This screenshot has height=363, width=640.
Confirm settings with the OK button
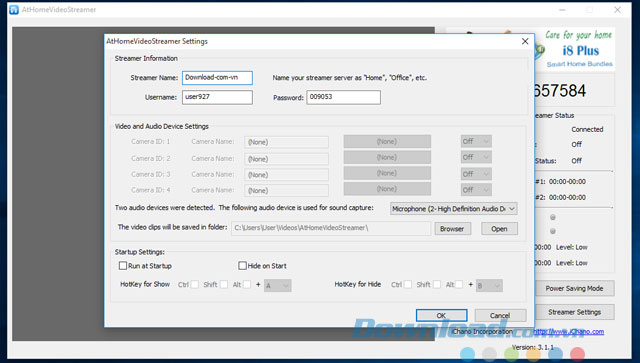pos(442,316)
